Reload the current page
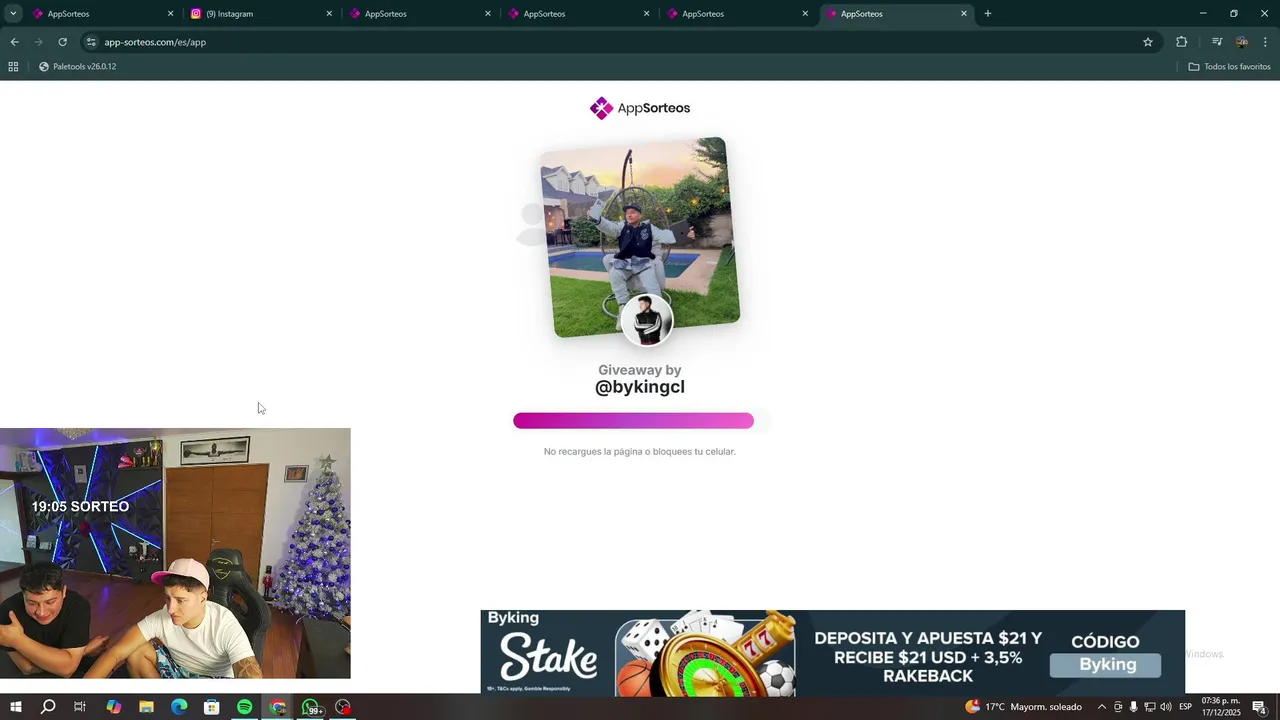 [x=62, y=42]
